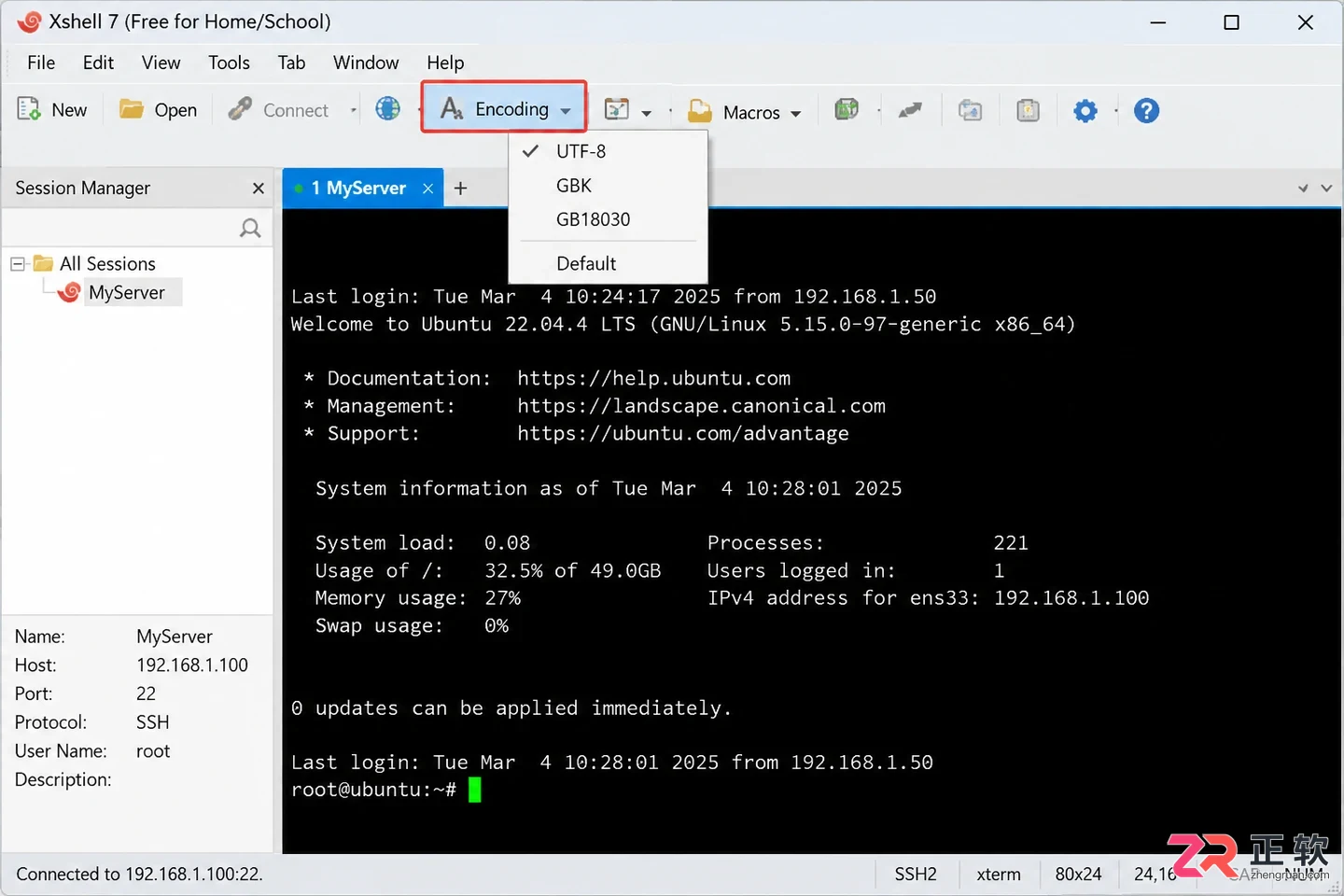Viewport: 1344px width, 896px height.
Task: Click the search magnifier icon in Session Manager
Action: (250, 228)
